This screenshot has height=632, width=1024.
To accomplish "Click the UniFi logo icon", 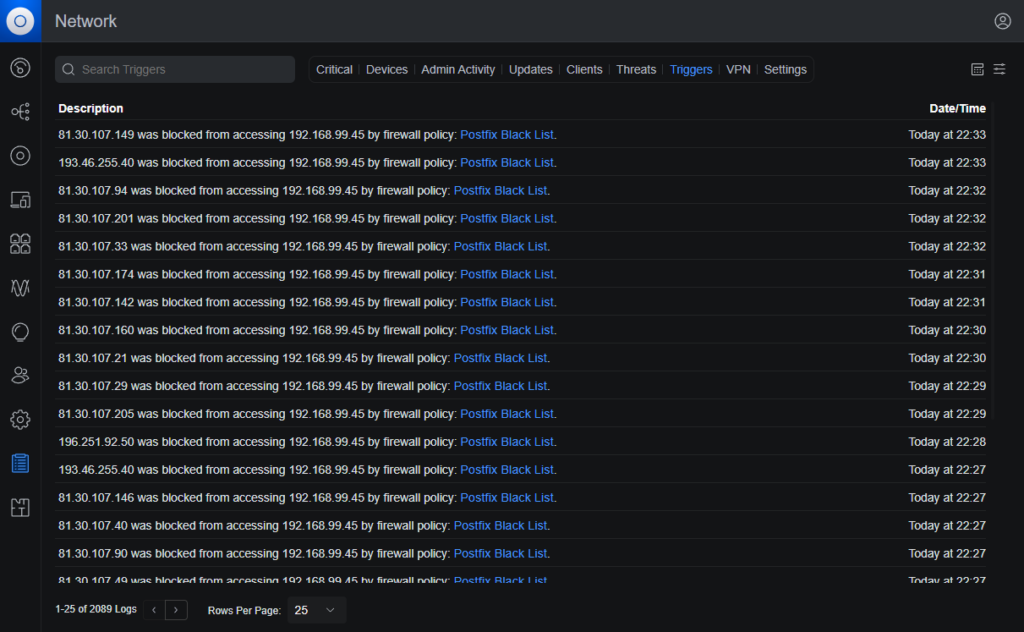I will pyautogui.click(x=20, y=21).
